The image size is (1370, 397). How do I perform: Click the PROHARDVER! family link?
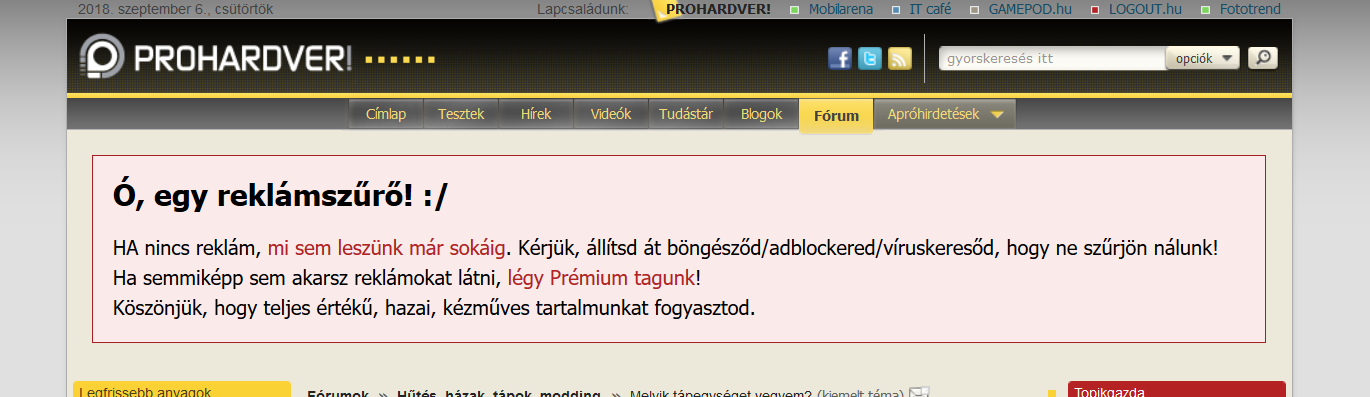pyautogui.click(x=718, y=9)
